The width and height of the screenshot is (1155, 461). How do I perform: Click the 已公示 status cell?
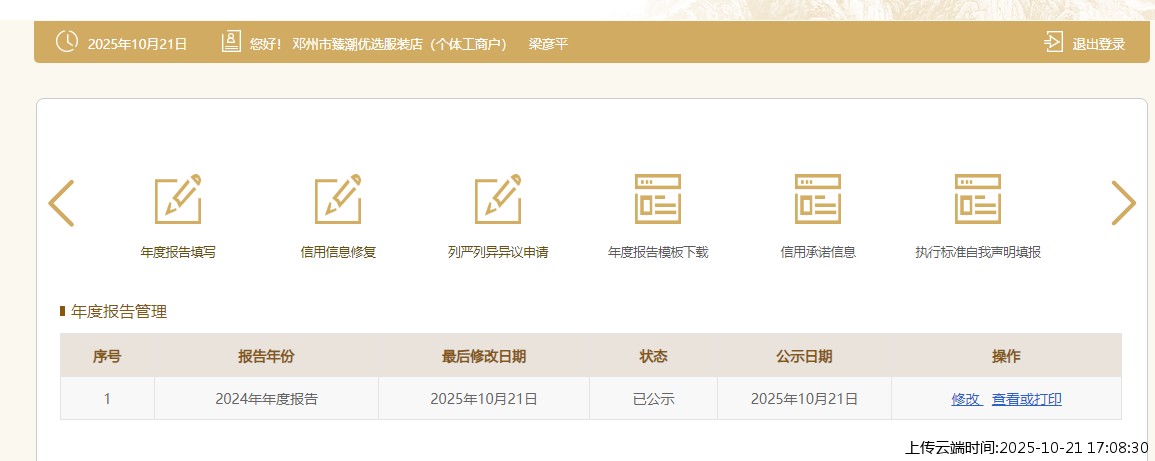point(653,399)
